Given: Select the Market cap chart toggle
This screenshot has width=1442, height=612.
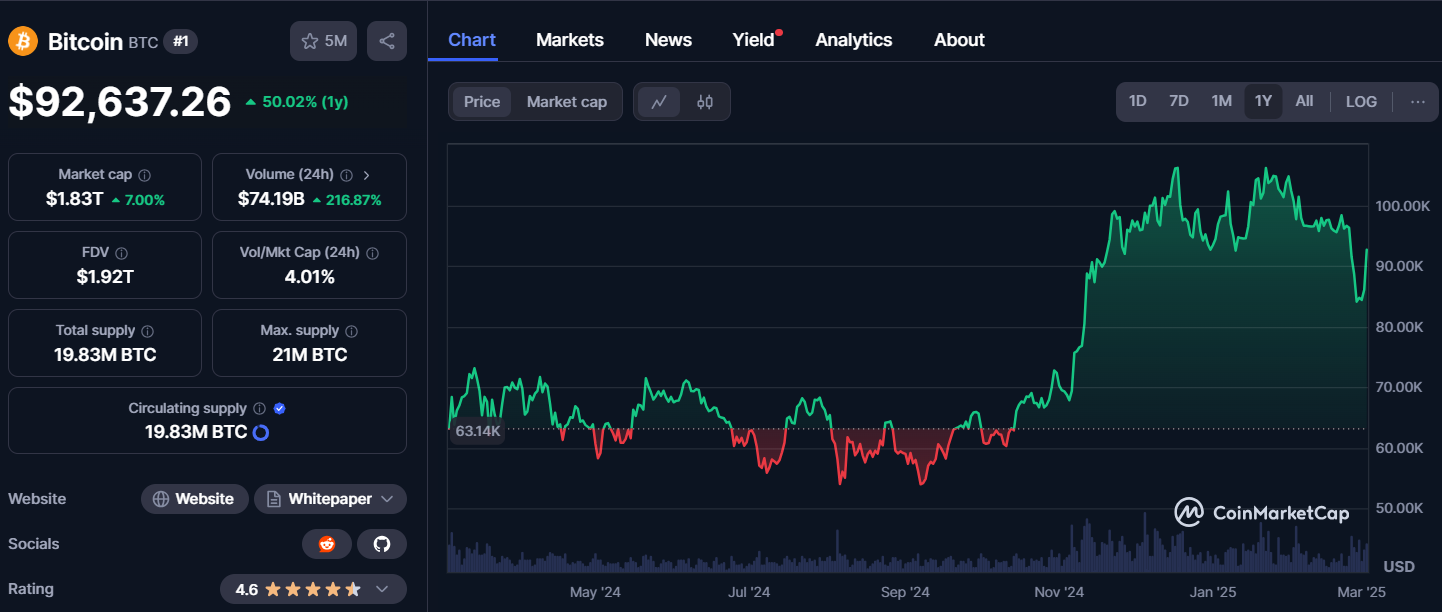Looking at the screenshot, I should click(567, 102).
